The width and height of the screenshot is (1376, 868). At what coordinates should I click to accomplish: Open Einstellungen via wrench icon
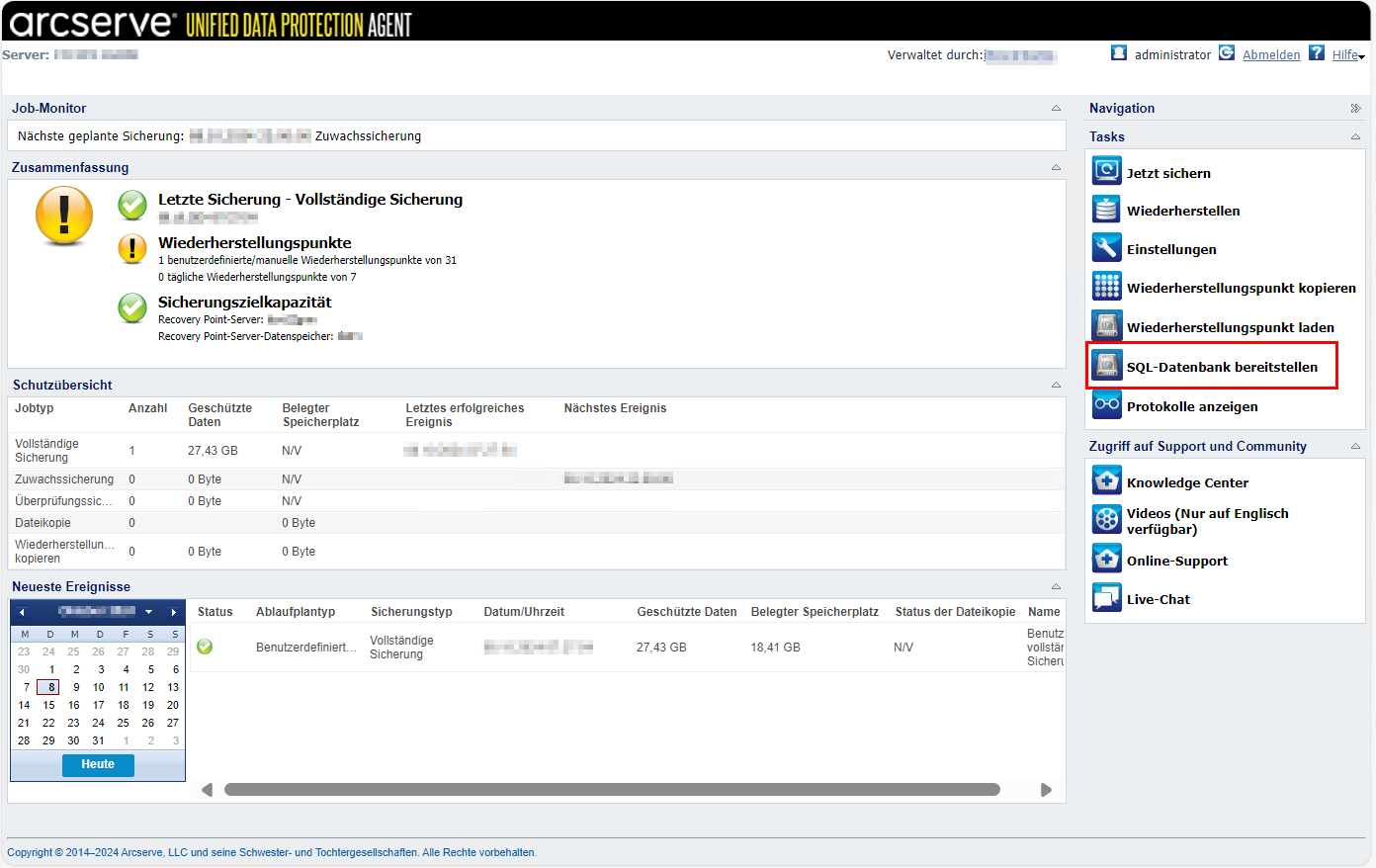coord(1107,248)
